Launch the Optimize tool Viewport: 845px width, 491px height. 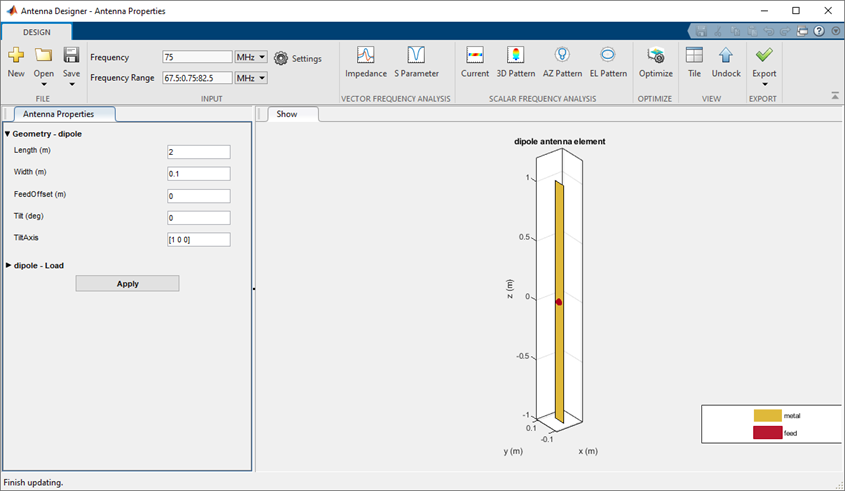[656, 56]
